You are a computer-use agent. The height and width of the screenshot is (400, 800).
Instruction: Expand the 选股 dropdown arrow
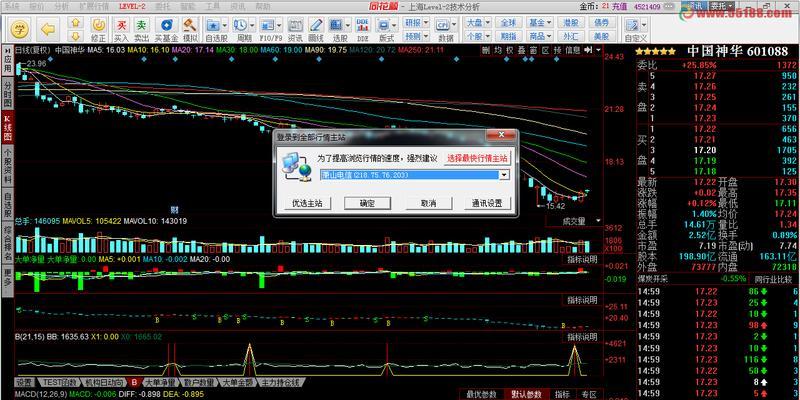point(347,24)
